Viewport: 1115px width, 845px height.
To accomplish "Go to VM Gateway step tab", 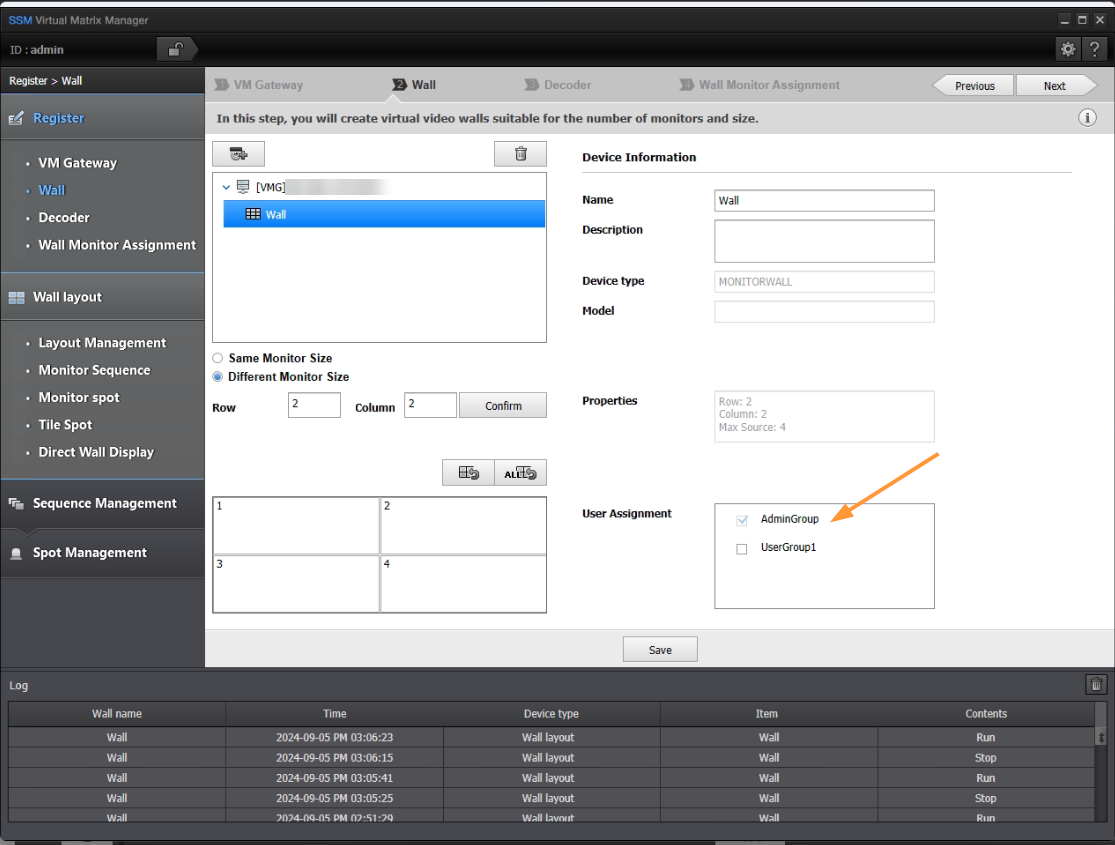I will 260,85.
